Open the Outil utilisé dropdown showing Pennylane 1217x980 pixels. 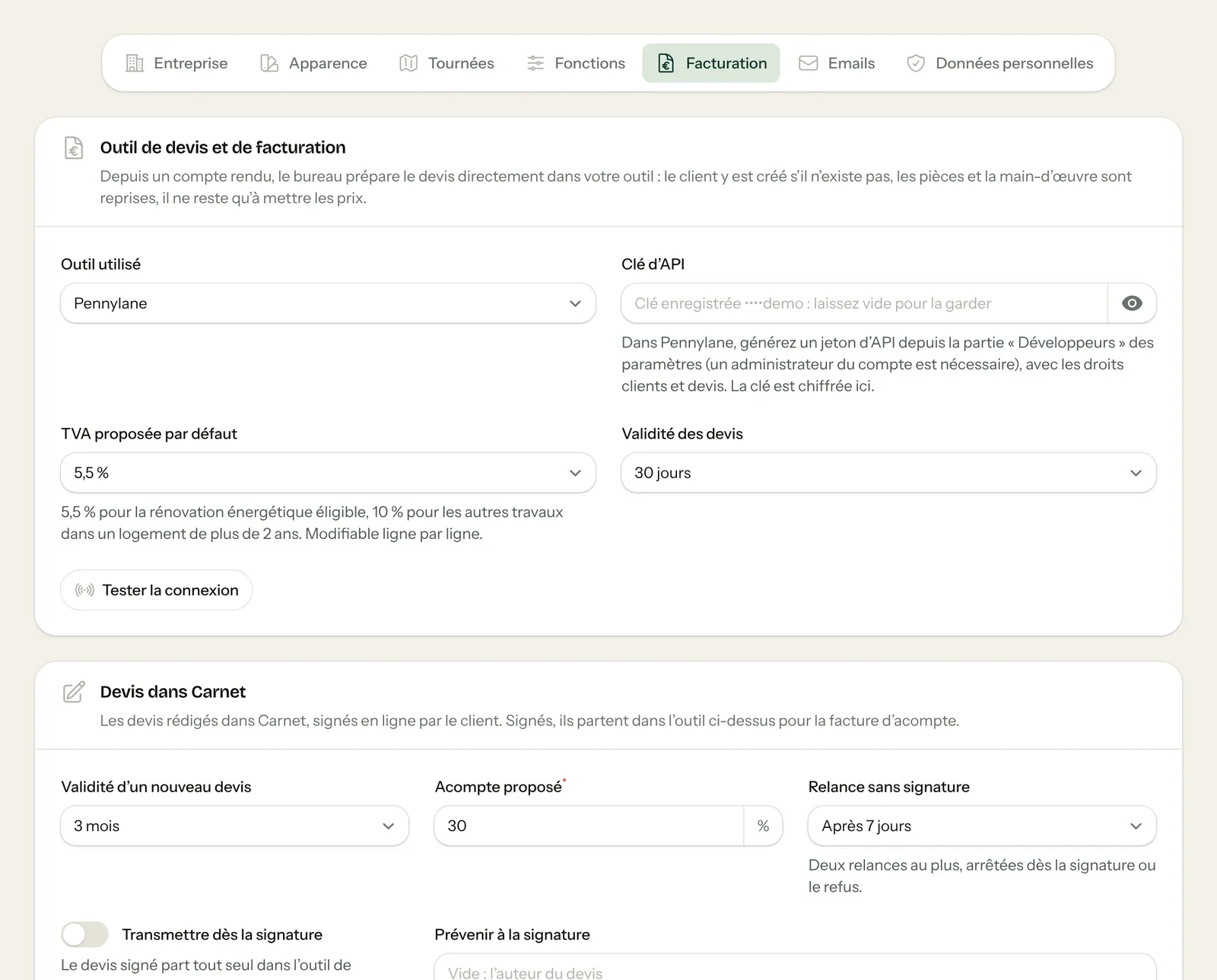(x=328, y=303)
